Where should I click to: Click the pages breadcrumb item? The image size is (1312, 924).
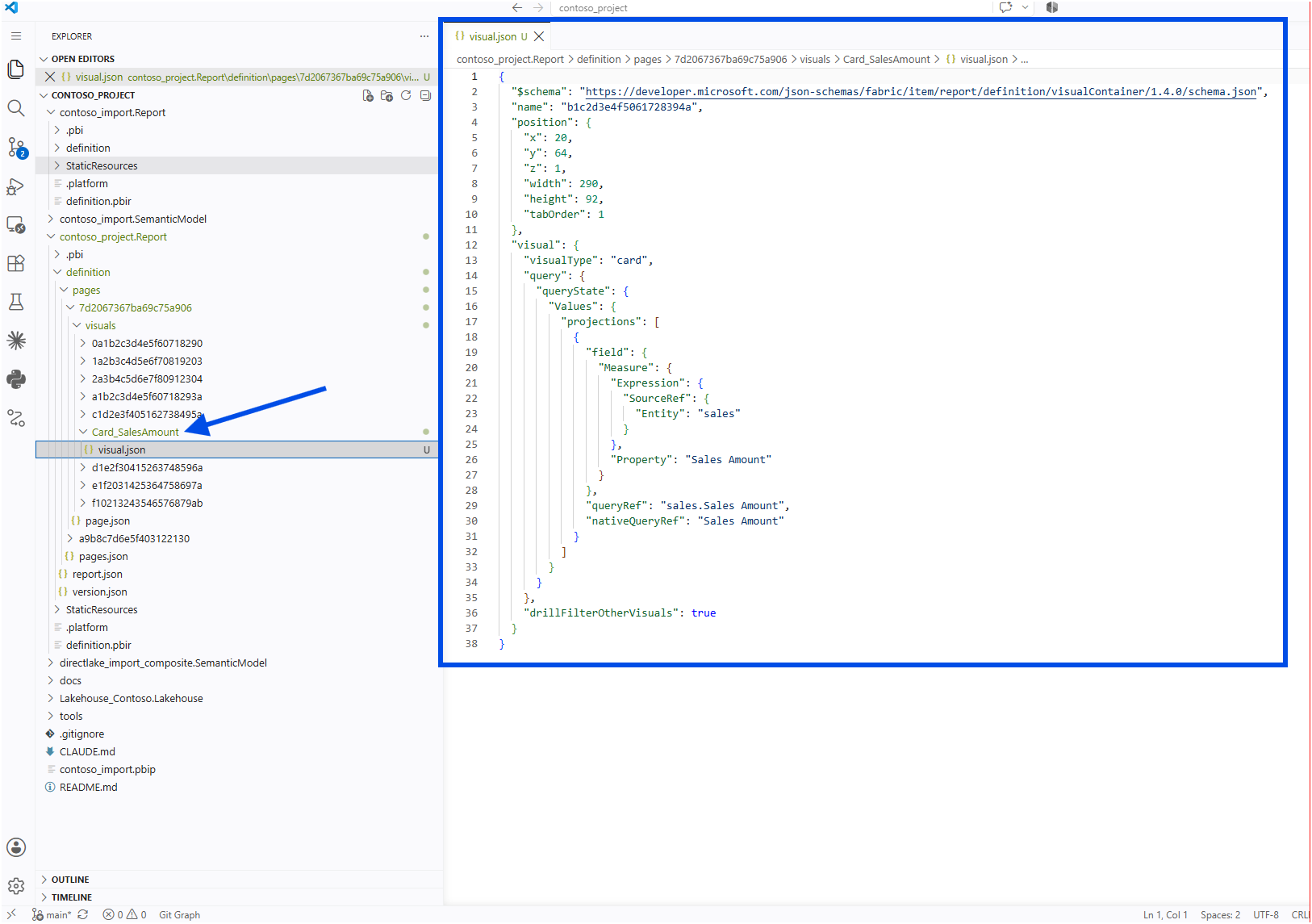click(647, 59)
